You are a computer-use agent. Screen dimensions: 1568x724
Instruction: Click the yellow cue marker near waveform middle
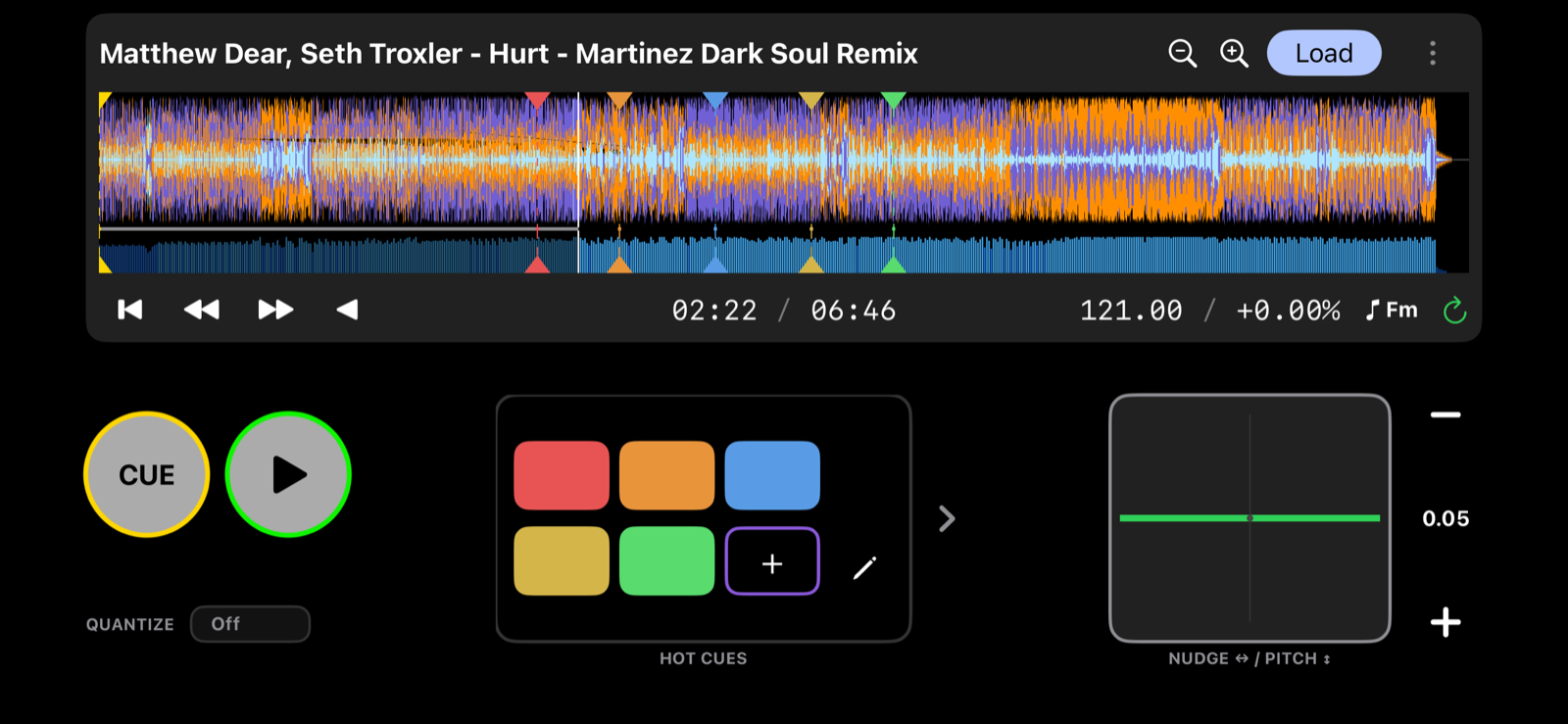(x=811, y=99)
